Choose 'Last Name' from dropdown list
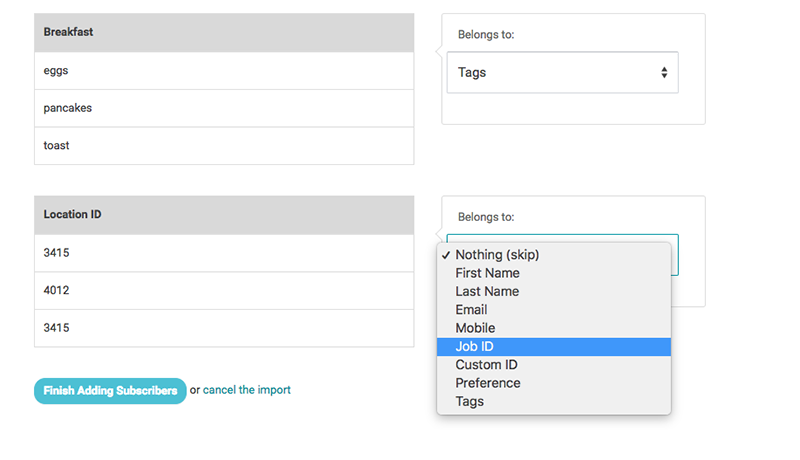 click(554, 291)
